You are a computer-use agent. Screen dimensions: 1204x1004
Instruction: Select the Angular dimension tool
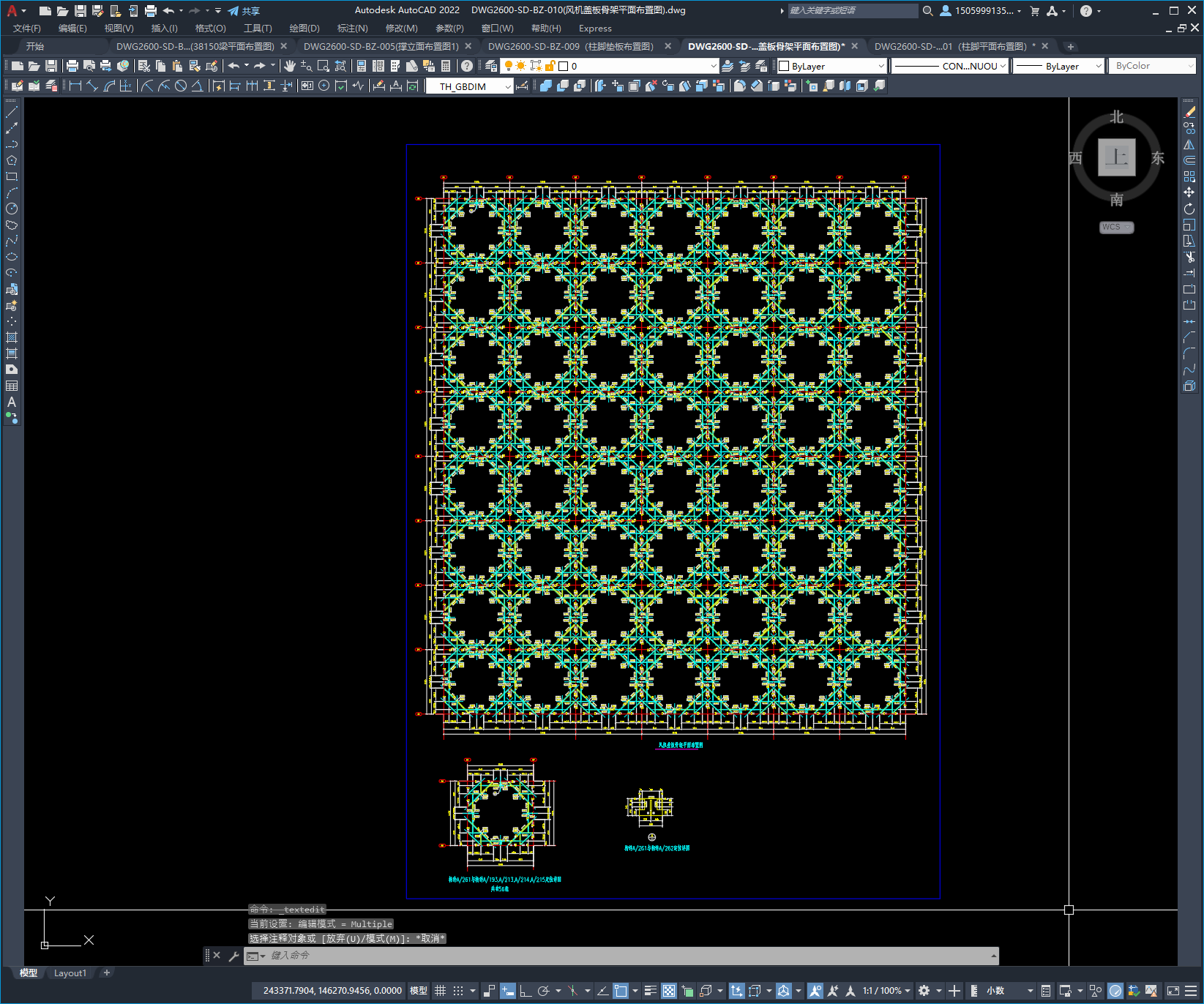point(198,86)
